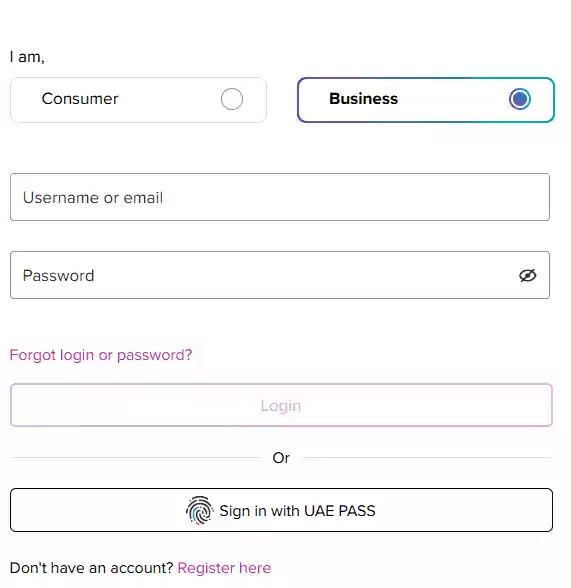This screenshot has height=588, width=571.
Task: Click the 'Username or email' placeholder text
Action: coord(93,198)
